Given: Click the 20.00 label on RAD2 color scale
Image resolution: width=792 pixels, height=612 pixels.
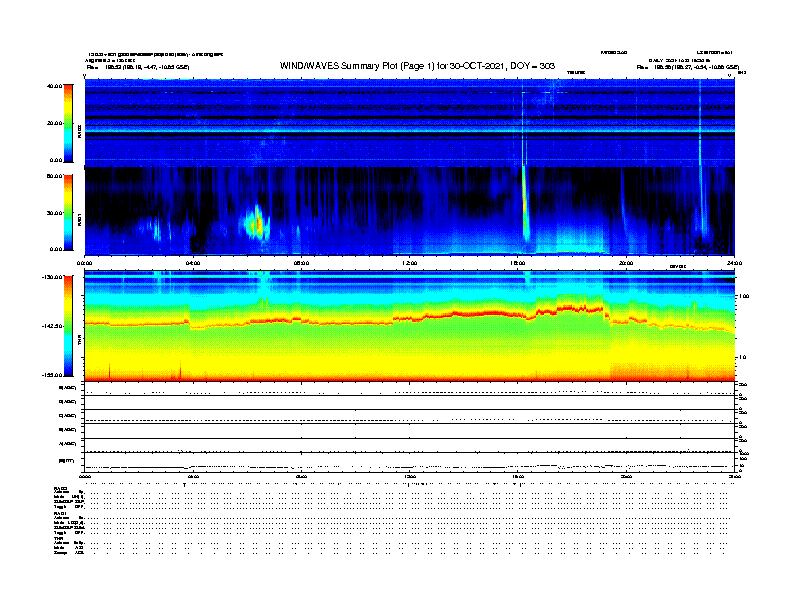Looking at the screenshot, I should click(54, 123).
